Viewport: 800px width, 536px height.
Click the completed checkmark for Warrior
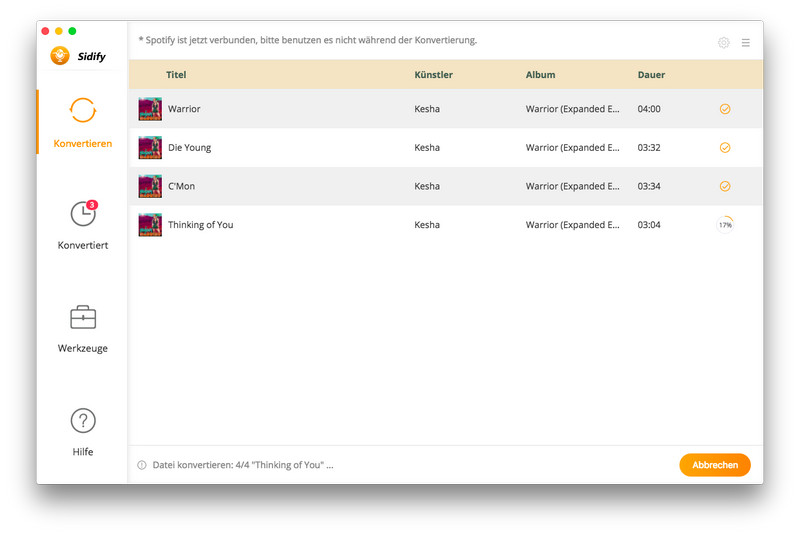click(724, 109)
